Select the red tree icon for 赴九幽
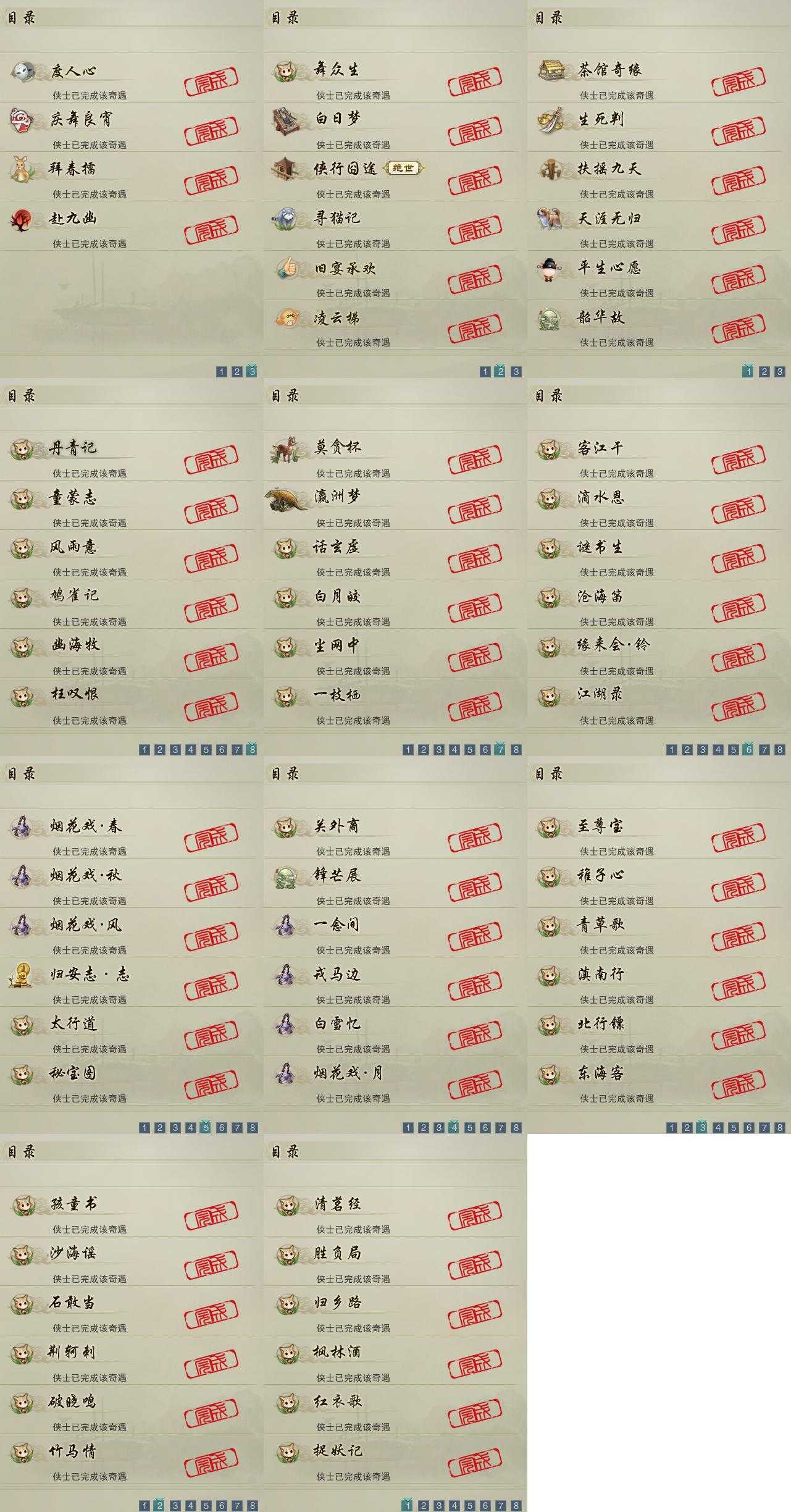The height and width of the screenshot is (1512, 791). click(21, 219)
